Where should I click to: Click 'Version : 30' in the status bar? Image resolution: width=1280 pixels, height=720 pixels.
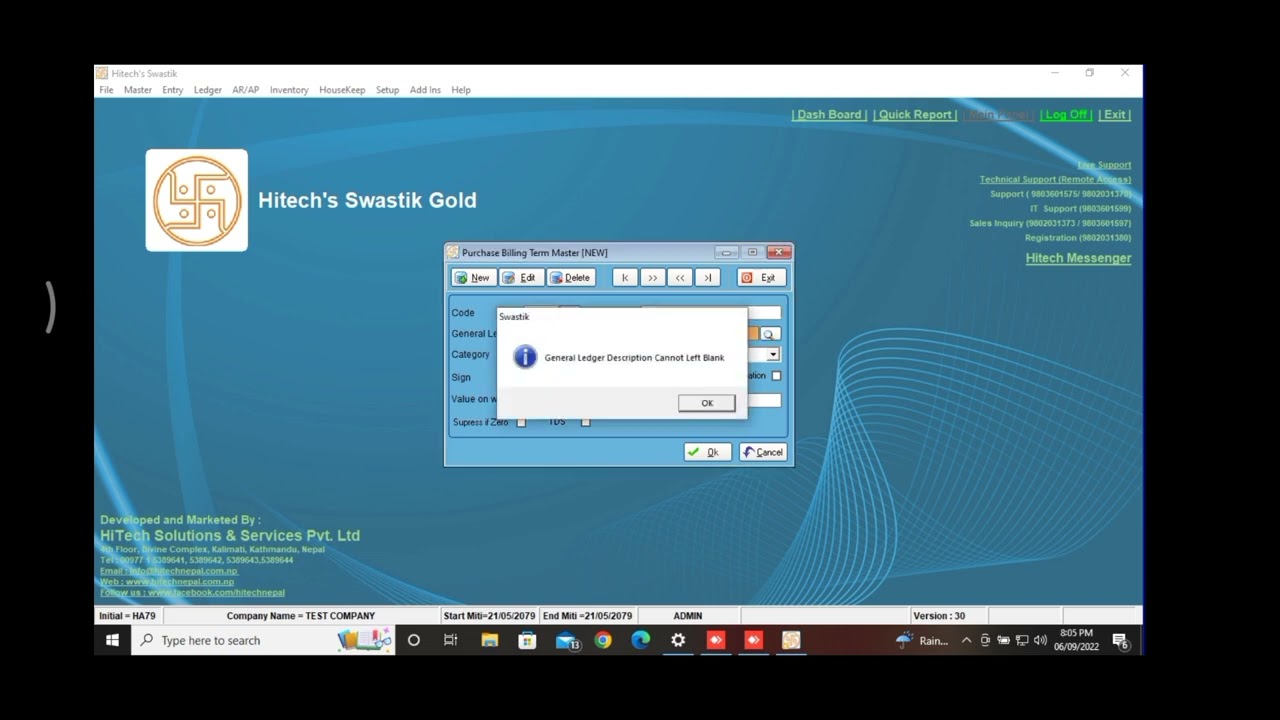point(938,616)
